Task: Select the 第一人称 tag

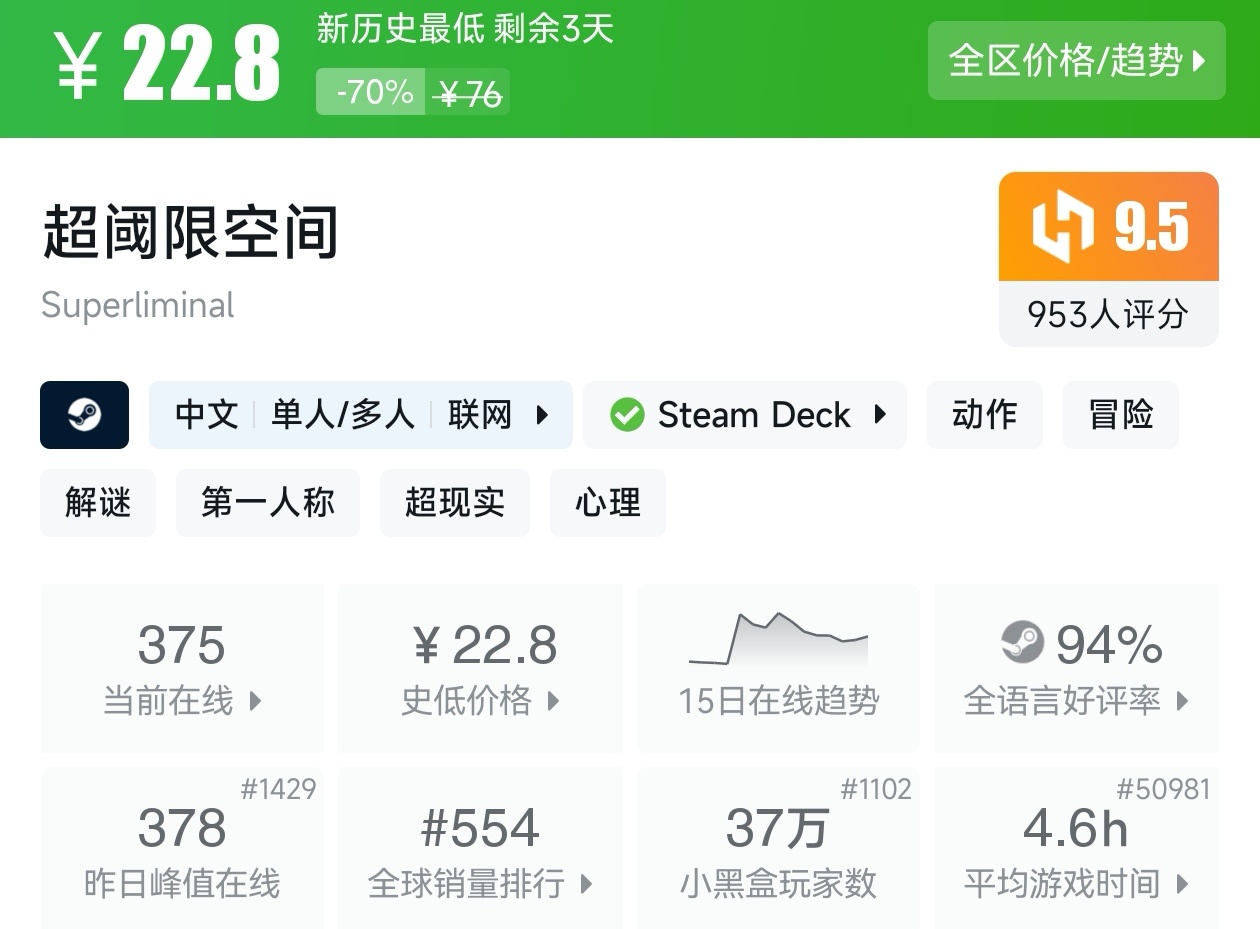Action: [268, 502]
